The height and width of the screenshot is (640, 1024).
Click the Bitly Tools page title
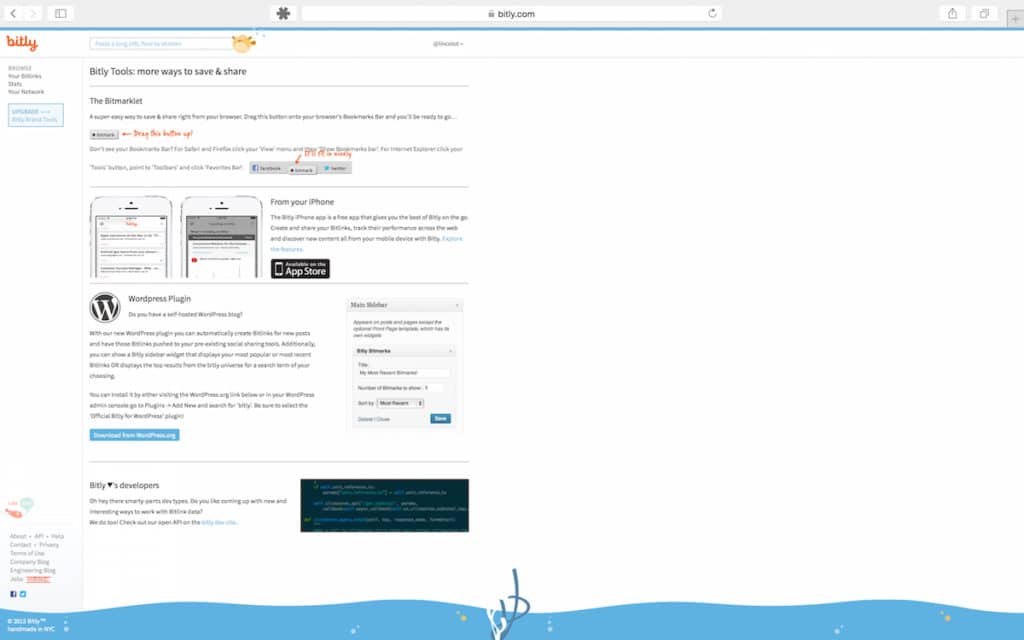pyautogui.click(x=168, y=72)
